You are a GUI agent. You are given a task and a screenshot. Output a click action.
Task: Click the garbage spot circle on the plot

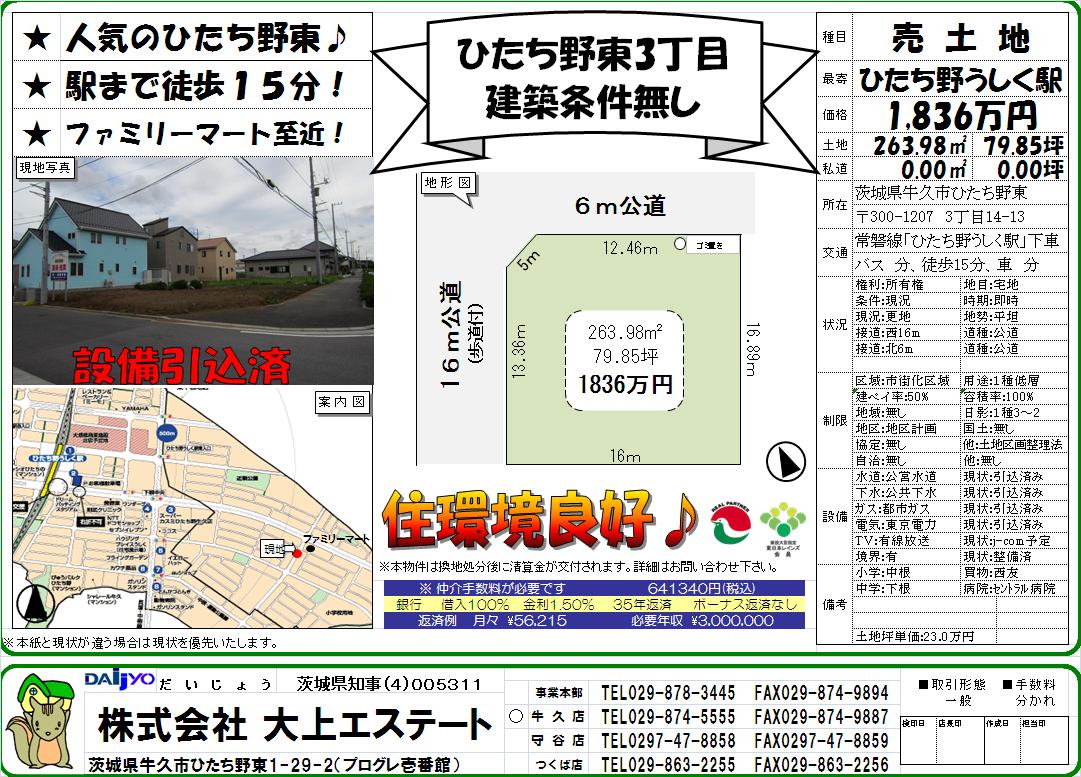[x=680, y=243]
